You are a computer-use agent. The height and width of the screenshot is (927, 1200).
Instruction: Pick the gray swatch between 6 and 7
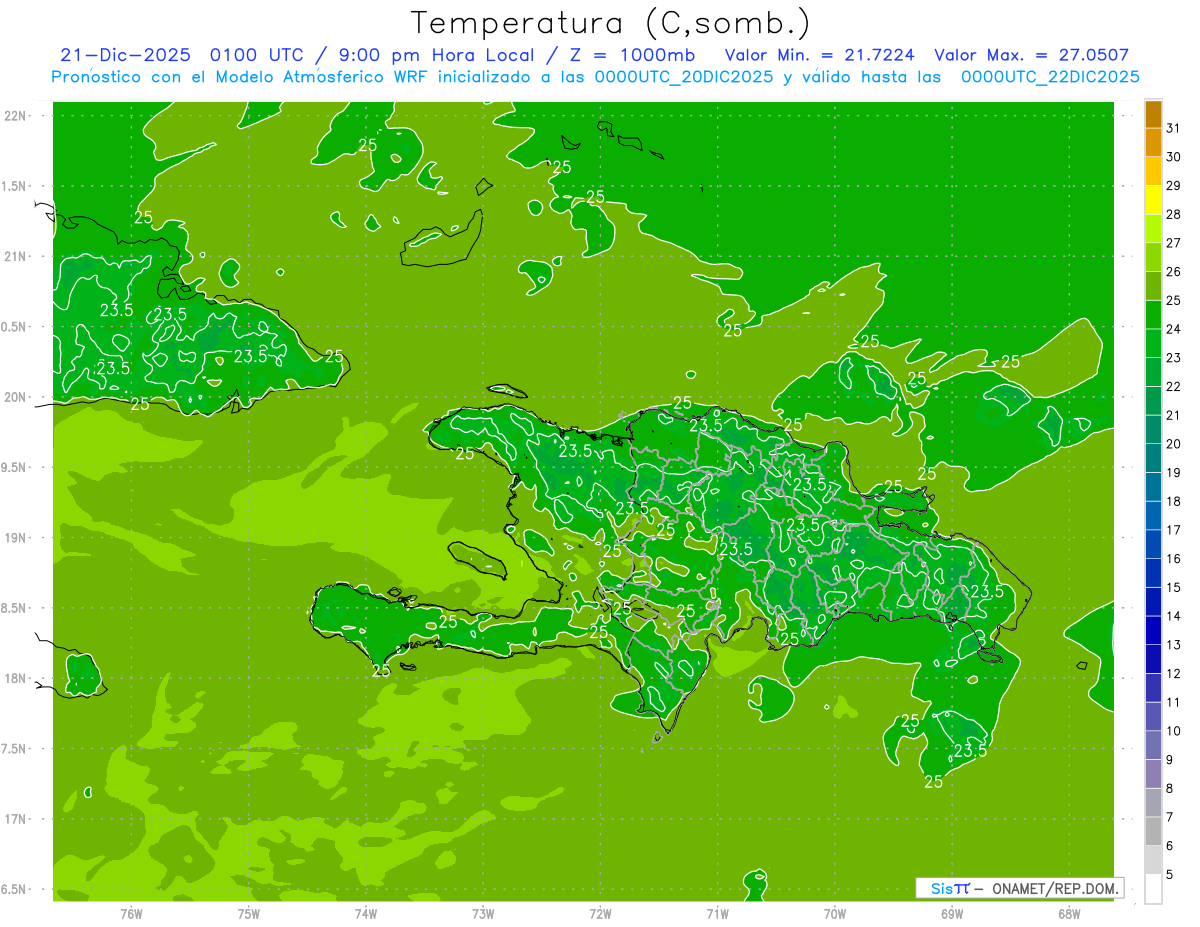point(1153,832)
